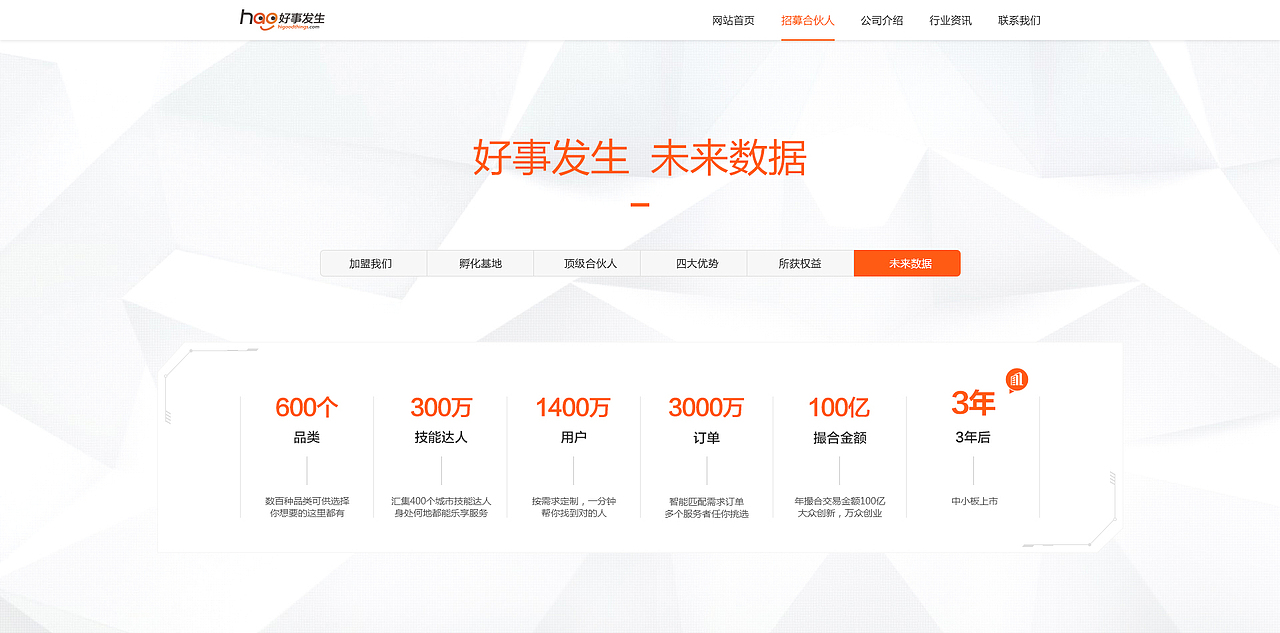Click 联系我们 in top menu
1280x633 pixels.
pos(1019,20)
